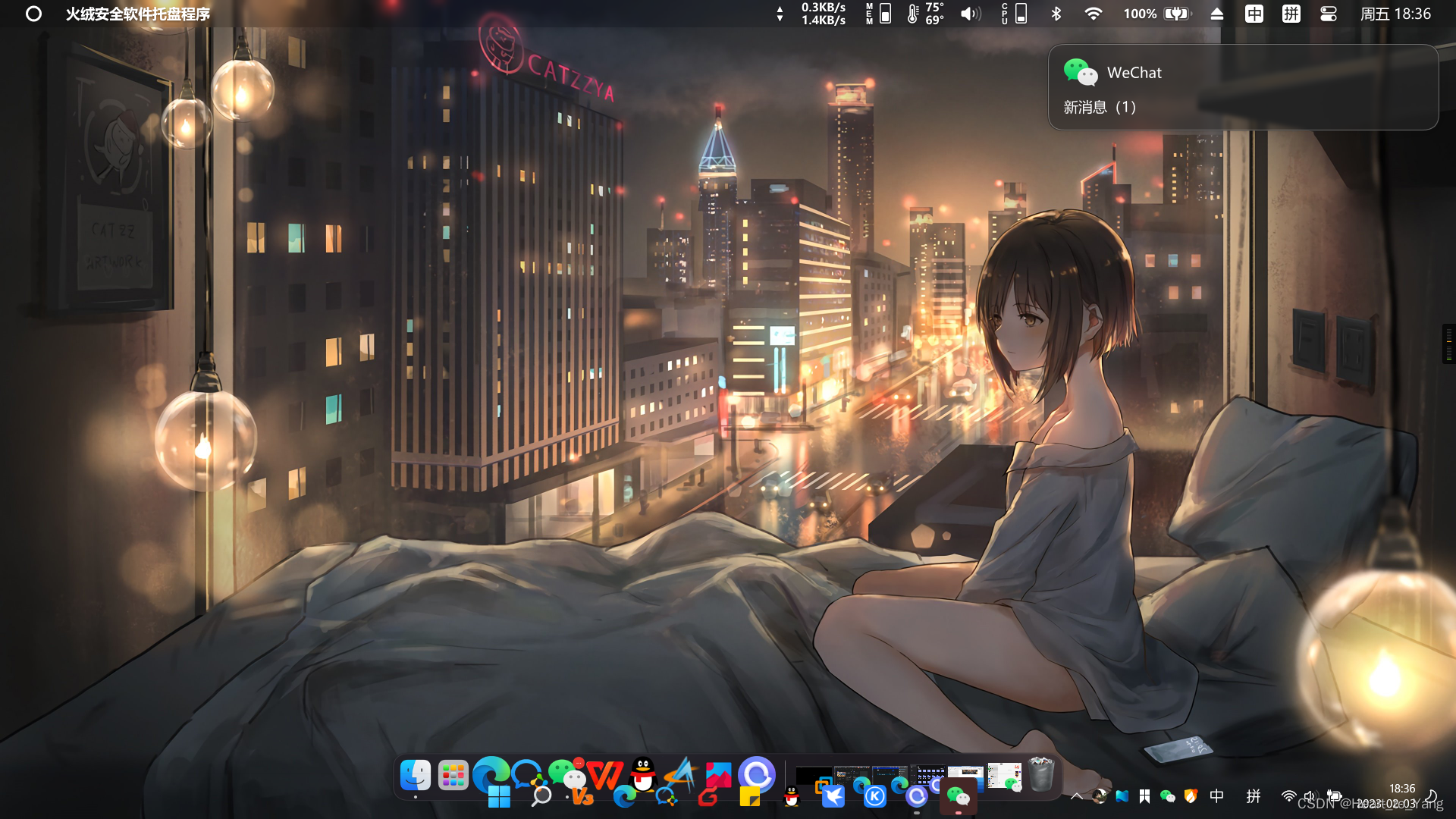
Task: Open the yellow sticky notes icon
Action: click(749, 797)
